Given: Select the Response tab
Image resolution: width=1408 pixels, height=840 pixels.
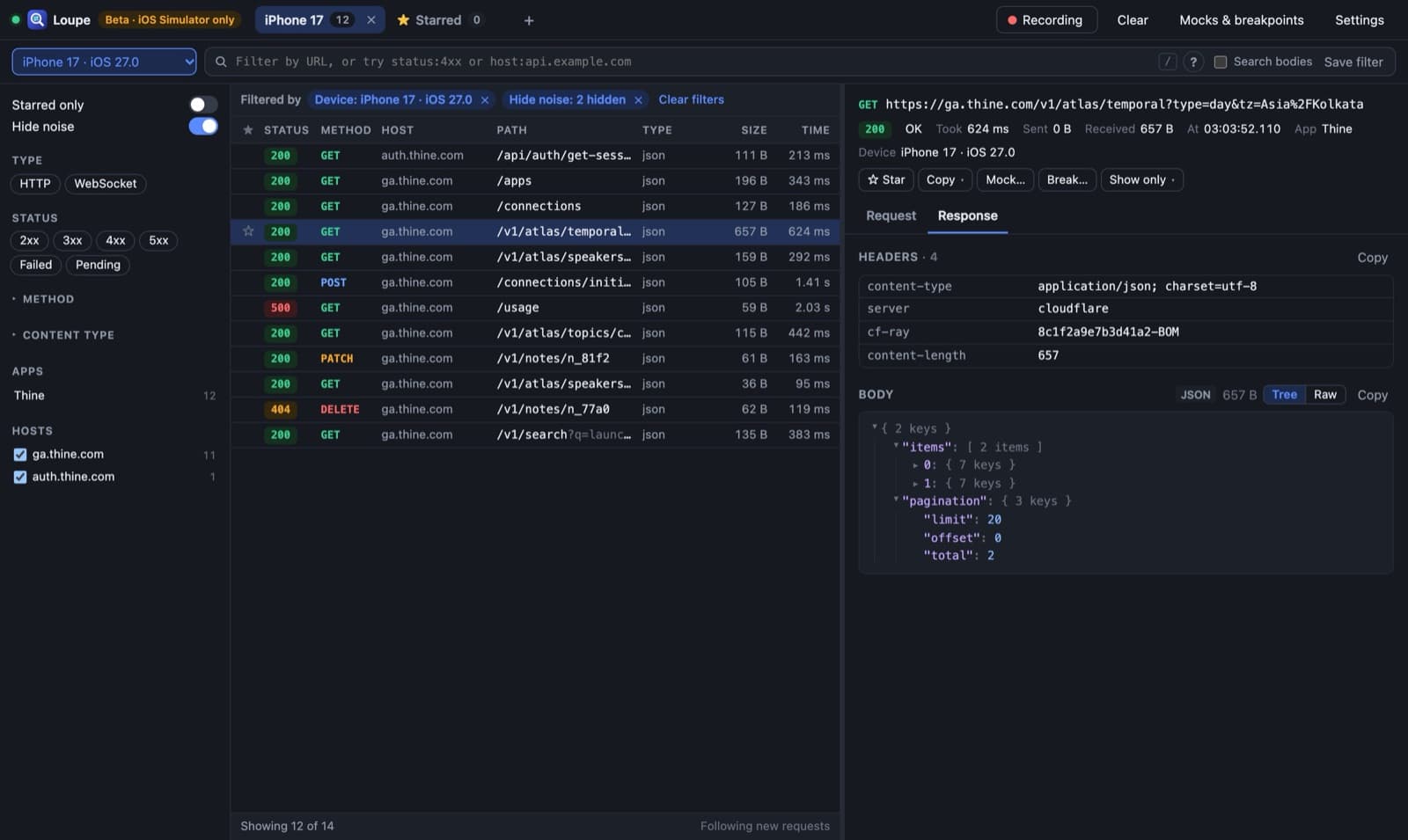Looking at the screenshot, I should tap(967, 215).
